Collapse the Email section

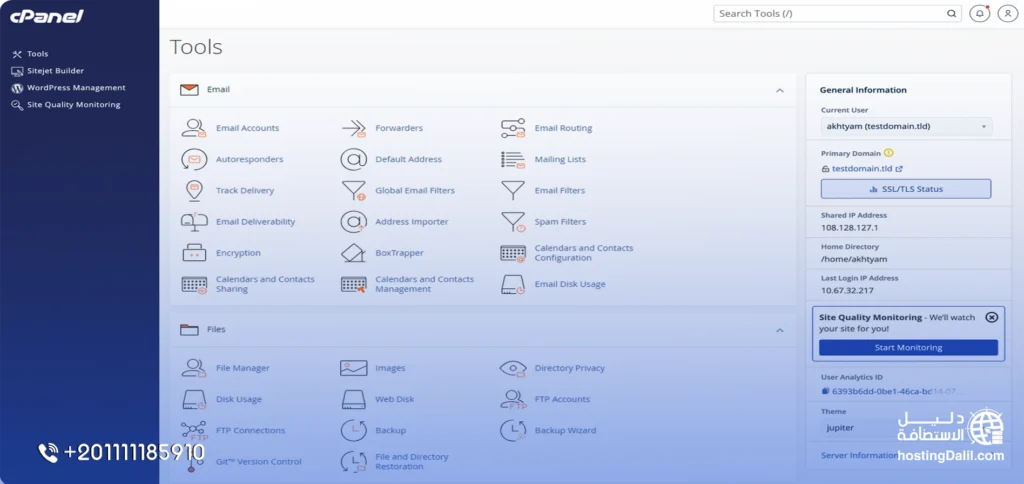point(779,90)
